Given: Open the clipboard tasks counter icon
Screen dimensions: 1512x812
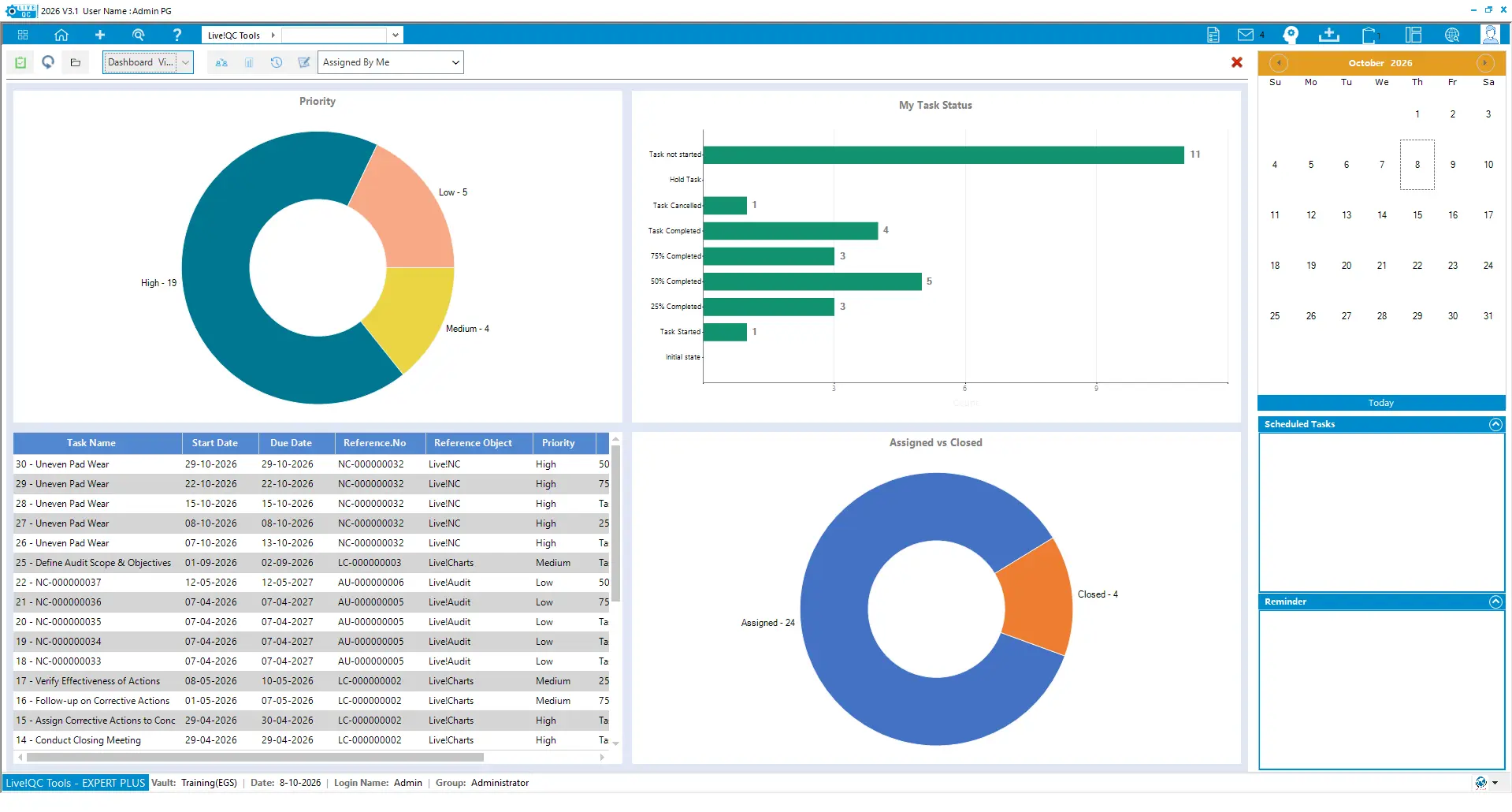Looking at the screenshot, I should [1369, 35].
